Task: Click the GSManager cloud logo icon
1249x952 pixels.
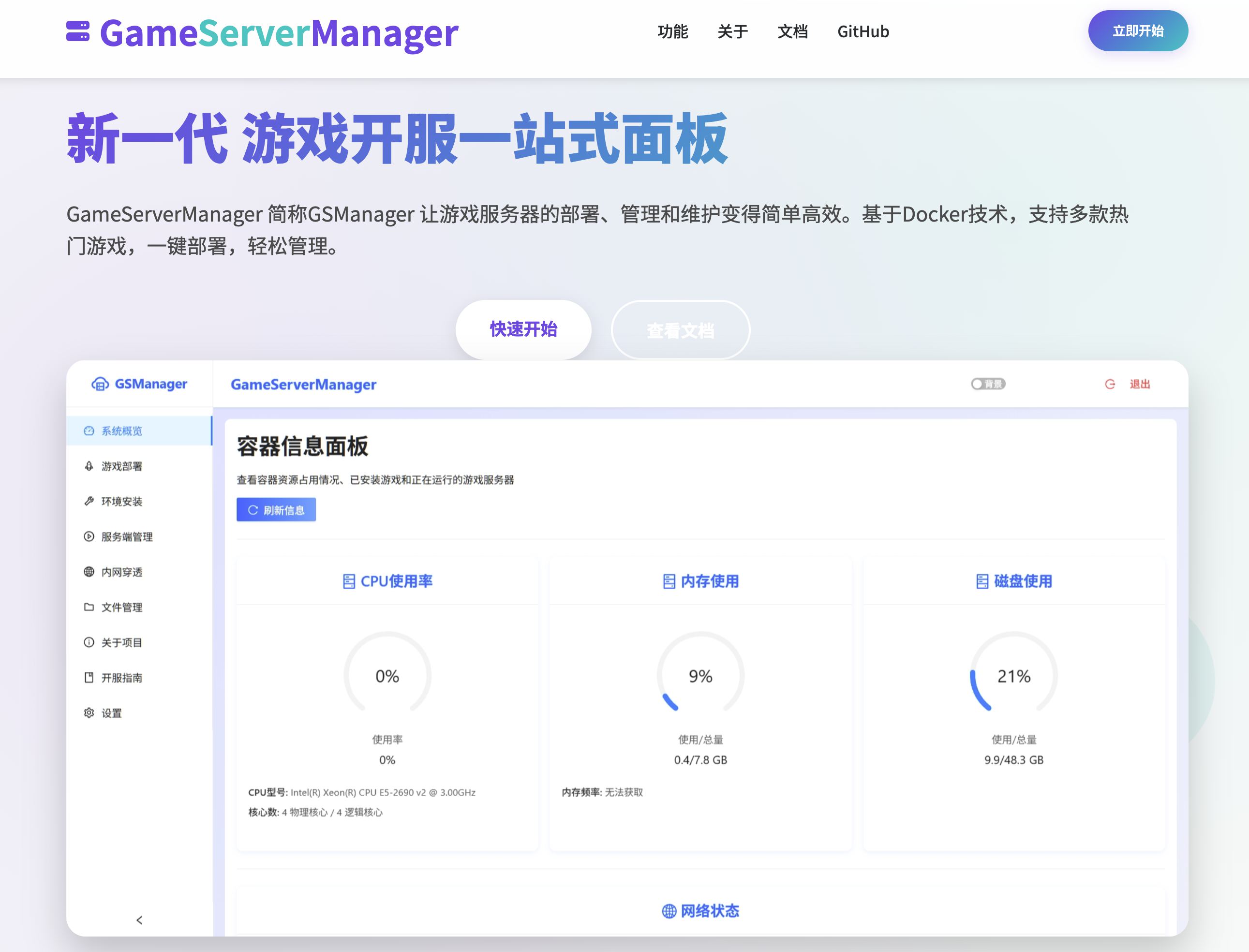Action: [x=100, y=384]
